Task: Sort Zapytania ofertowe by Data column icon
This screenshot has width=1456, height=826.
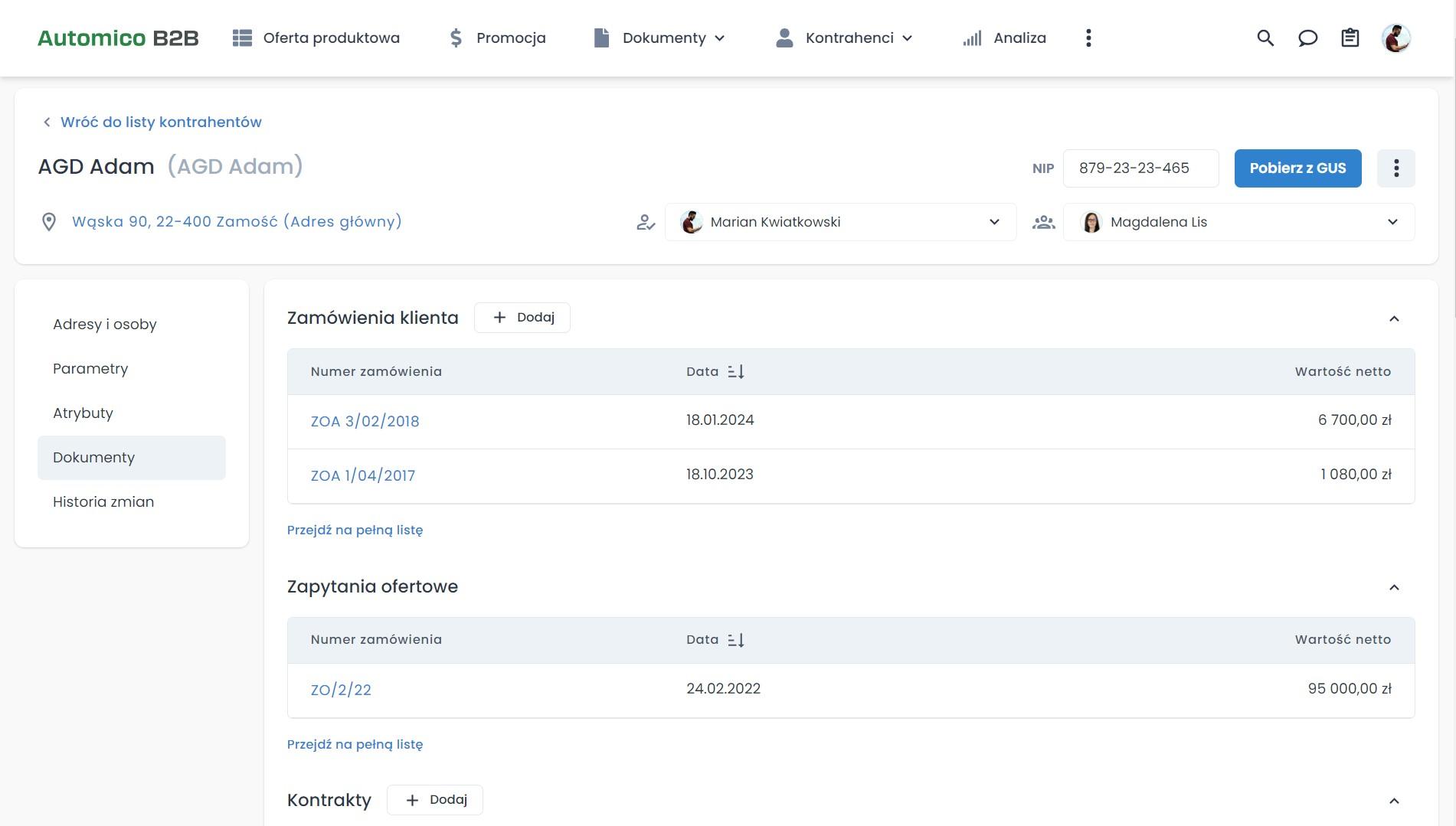Action: 736,640
